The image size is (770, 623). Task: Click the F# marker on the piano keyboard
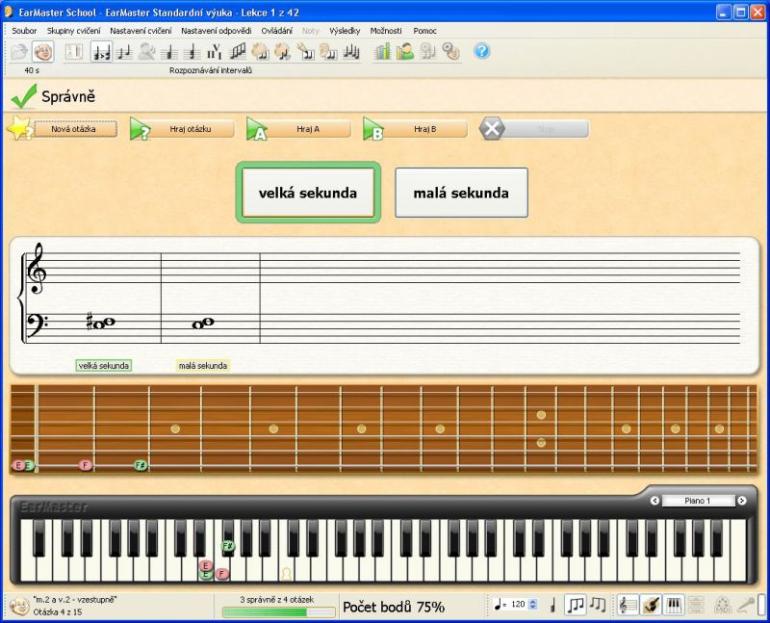[x=228, y=546]
